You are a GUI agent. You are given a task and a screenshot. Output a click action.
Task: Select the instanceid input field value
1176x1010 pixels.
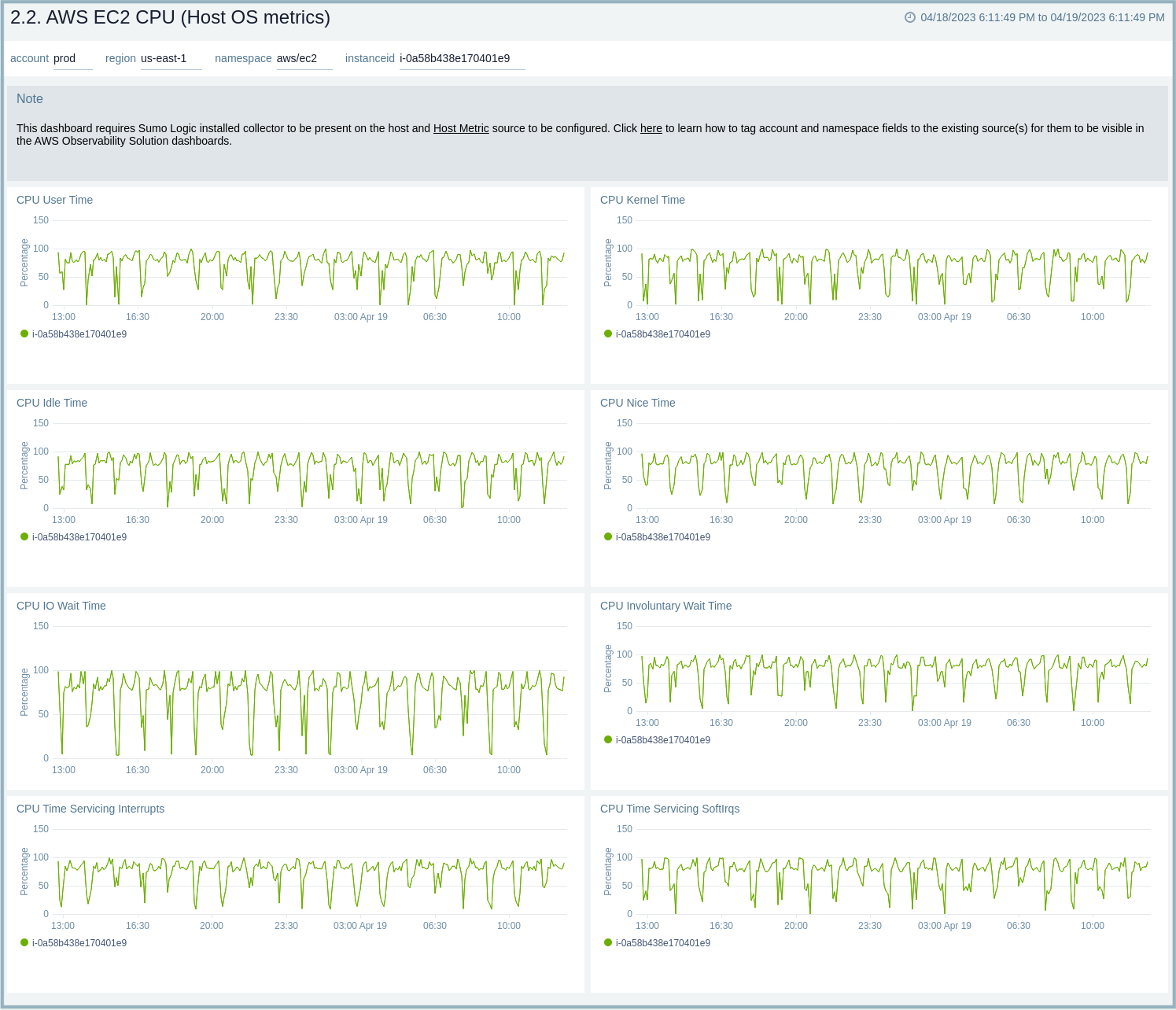[455, 57]
